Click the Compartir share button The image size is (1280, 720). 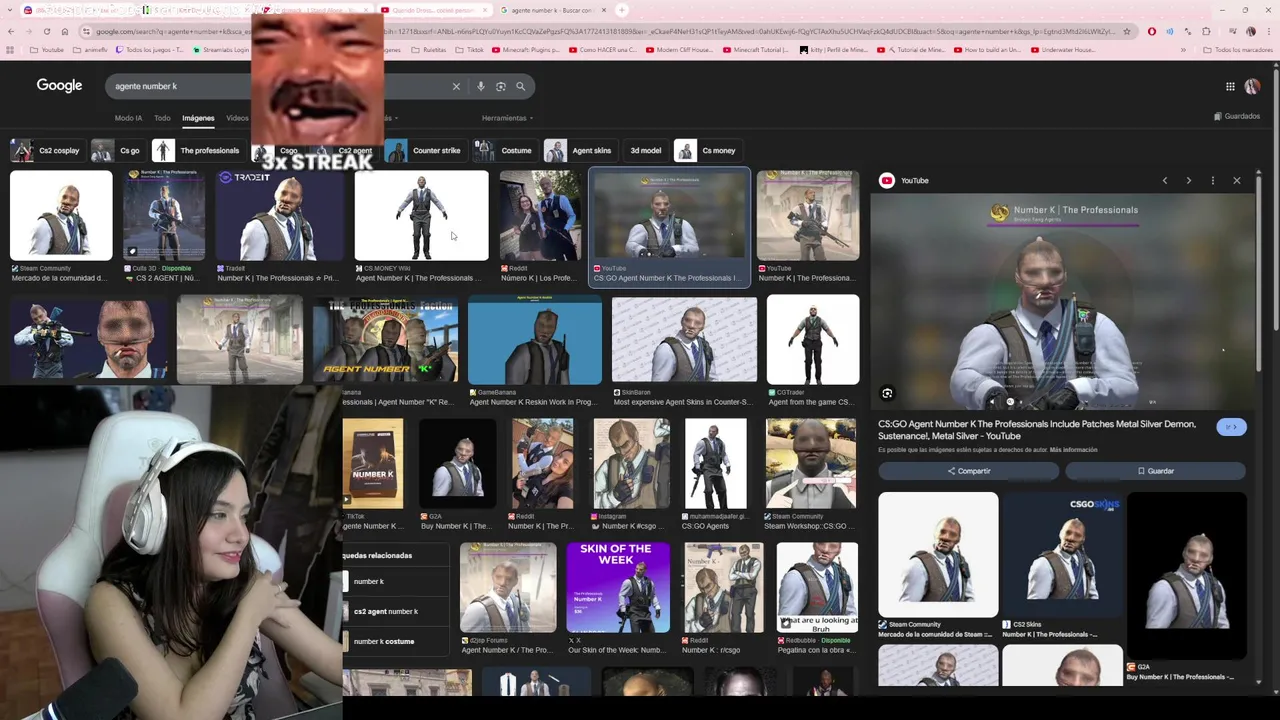coord(969,471)
